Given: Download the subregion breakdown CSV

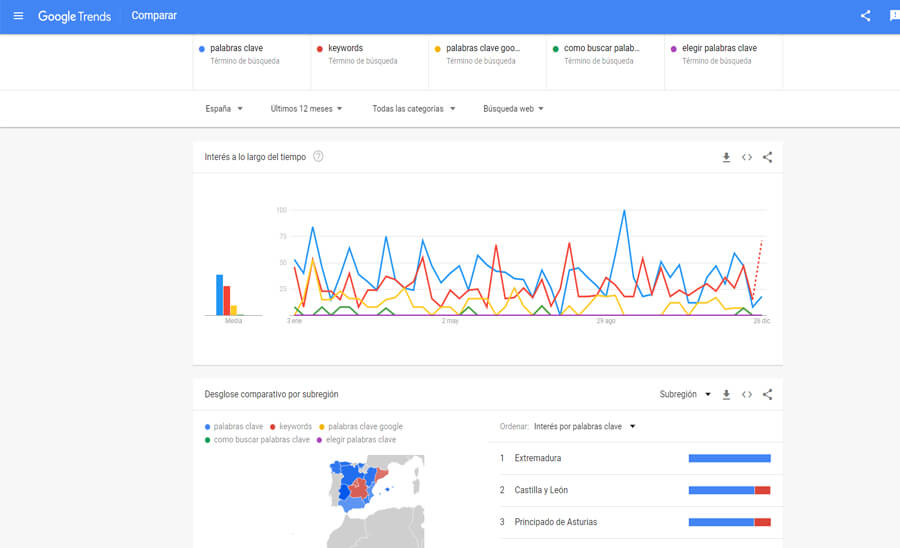Looking at the screenshot, I should click(x=726, y=395).
